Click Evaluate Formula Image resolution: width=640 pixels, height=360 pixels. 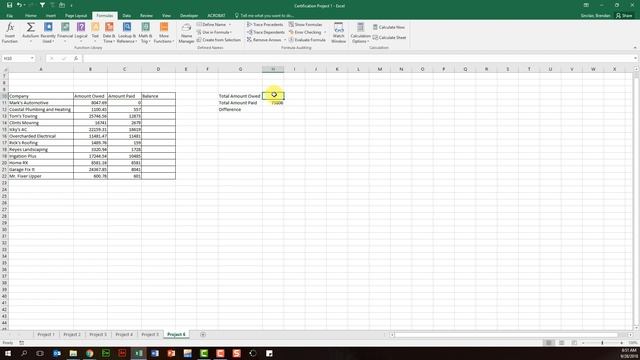(x=307, y=40)
